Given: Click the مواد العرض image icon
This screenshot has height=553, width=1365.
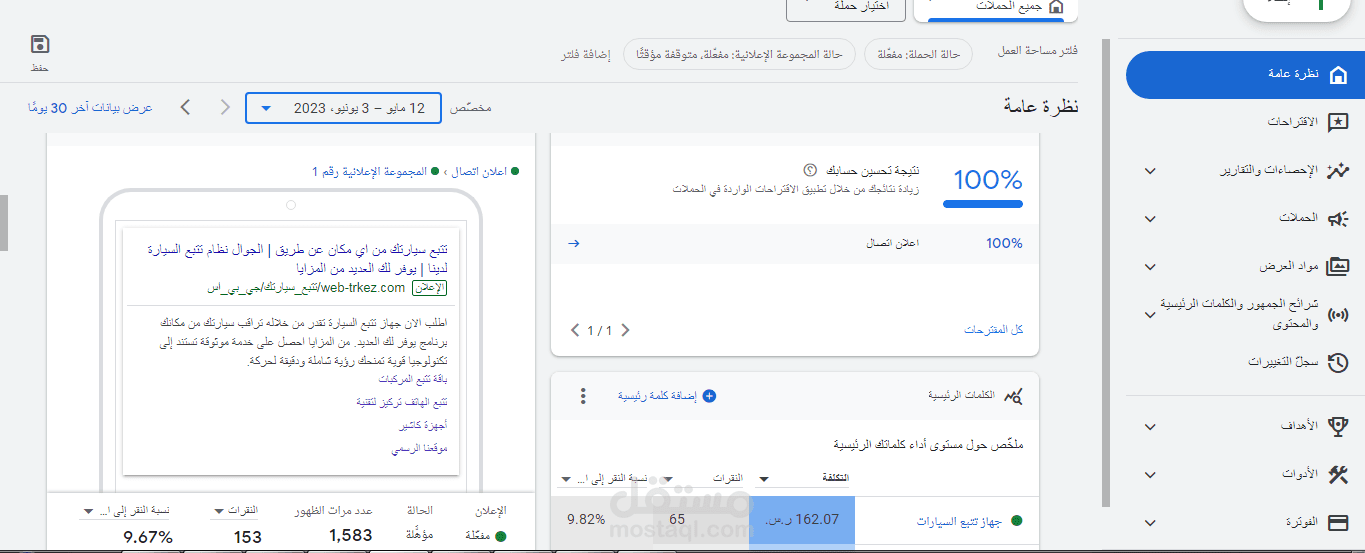Looking at the screenshot, I should (x=1338, y=267).
